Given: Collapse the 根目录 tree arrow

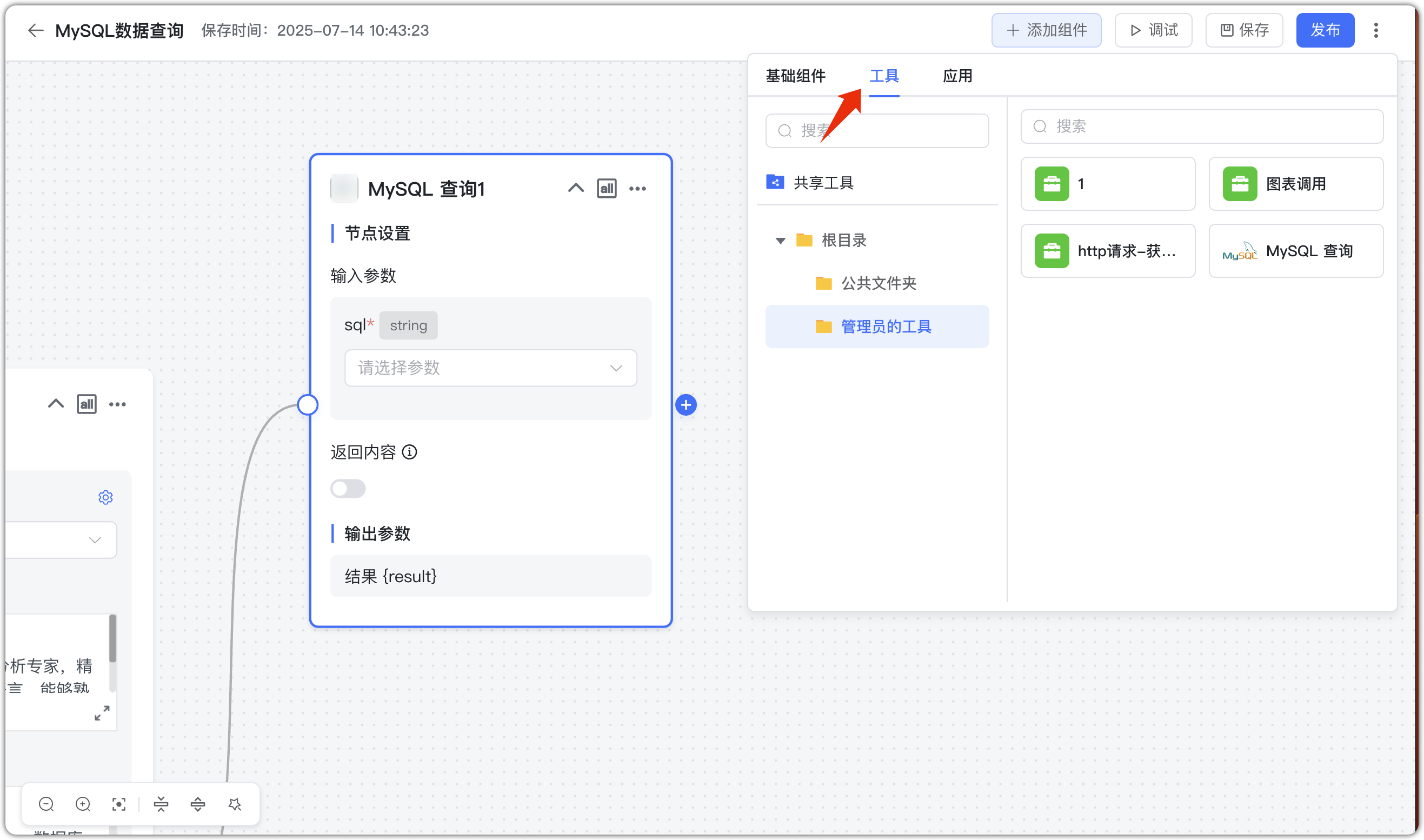Looking at the screenshot, I should (780, 241).
